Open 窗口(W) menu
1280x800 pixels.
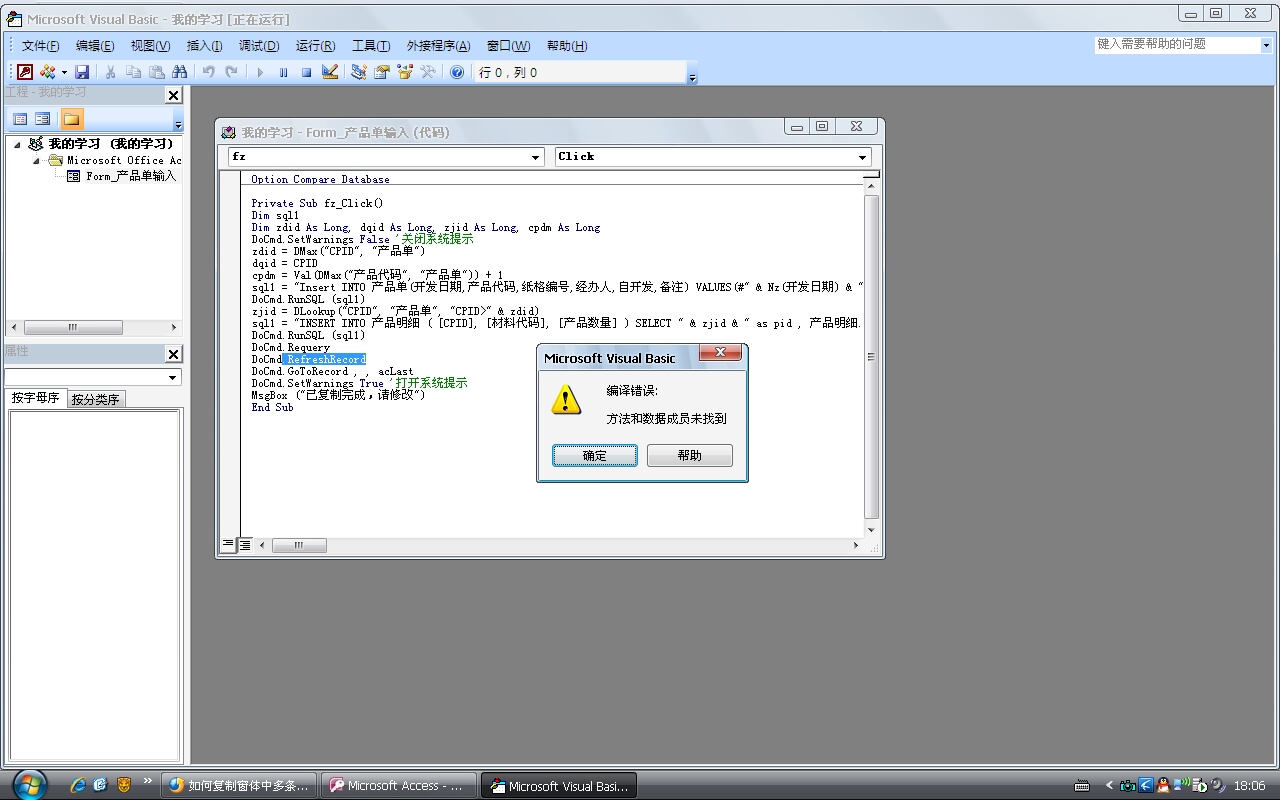tap(508, 46)
